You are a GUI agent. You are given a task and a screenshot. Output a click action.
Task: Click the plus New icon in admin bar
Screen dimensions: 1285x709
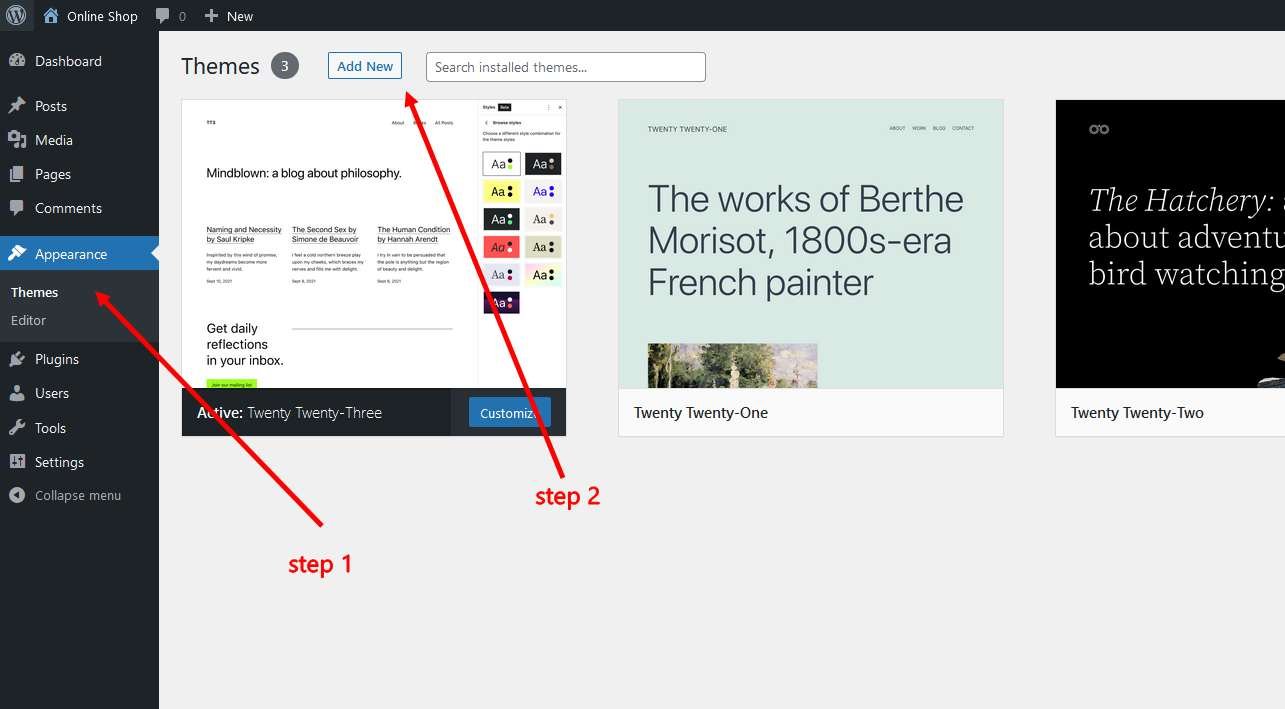(x=211, y=16)
